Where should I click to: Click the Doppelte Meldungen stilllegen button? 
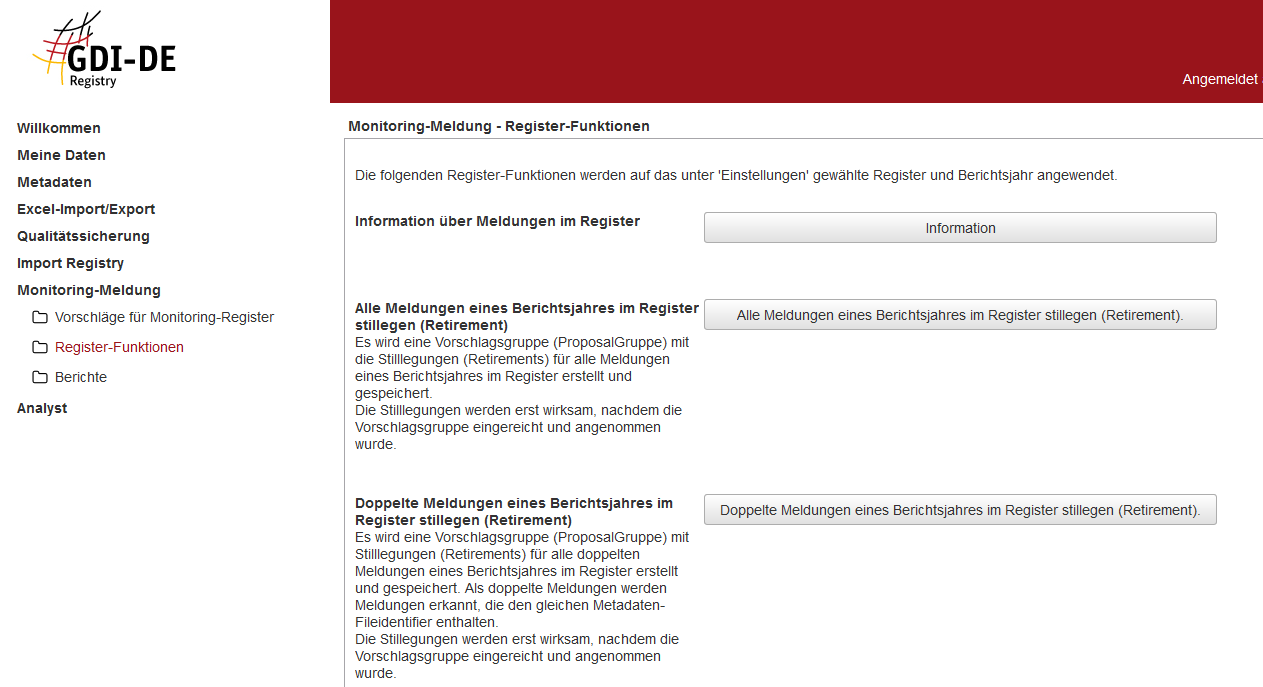960,510
